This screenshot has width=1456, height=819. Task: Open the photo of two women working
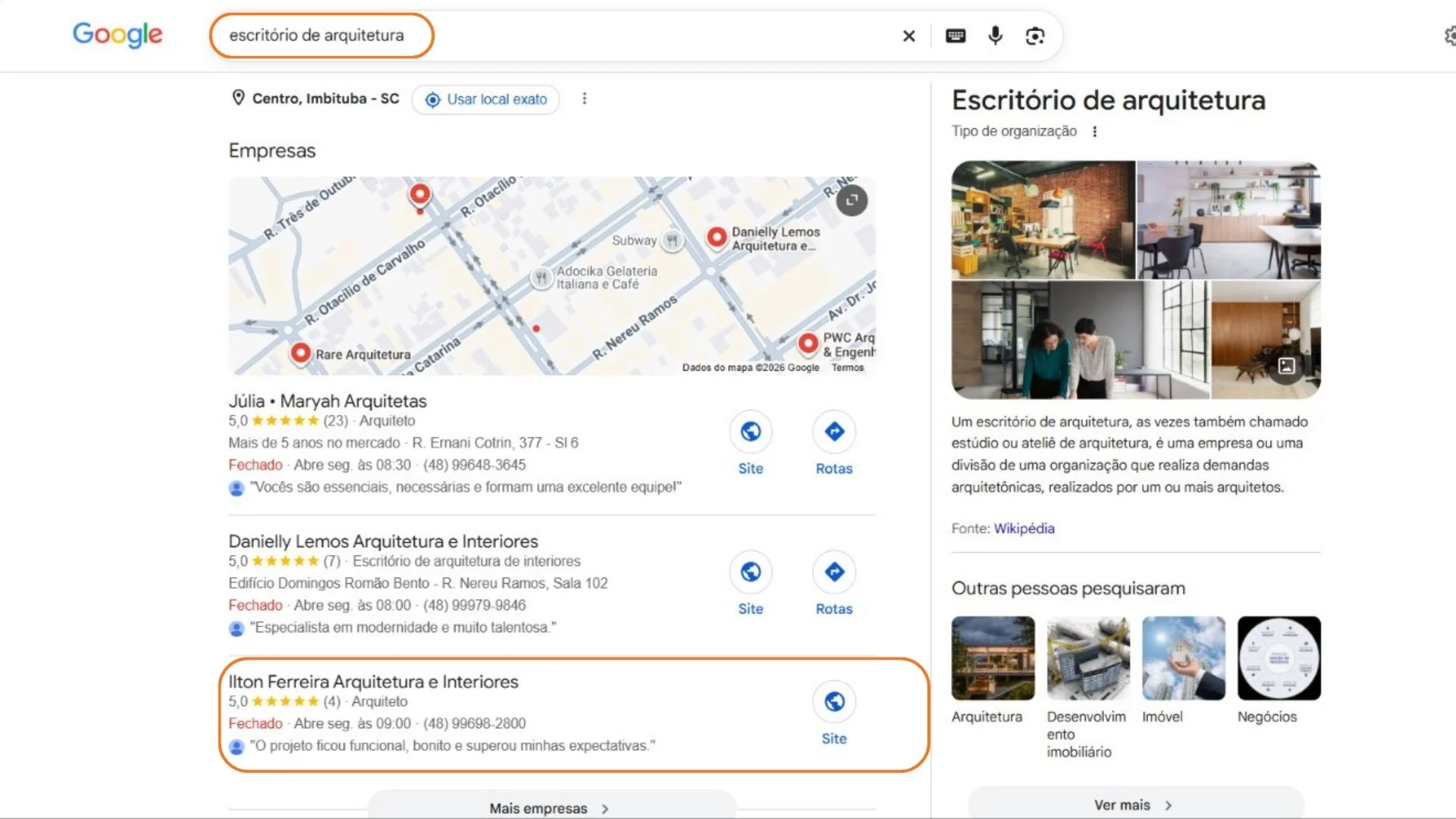(x=1081, y=340)
